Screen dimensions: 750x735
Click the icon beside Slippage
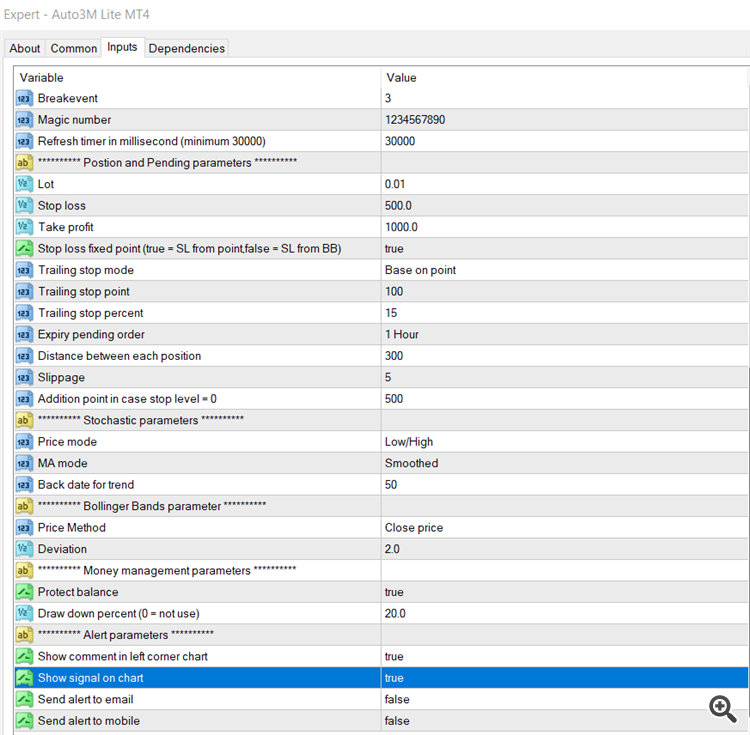pos(24,378)
